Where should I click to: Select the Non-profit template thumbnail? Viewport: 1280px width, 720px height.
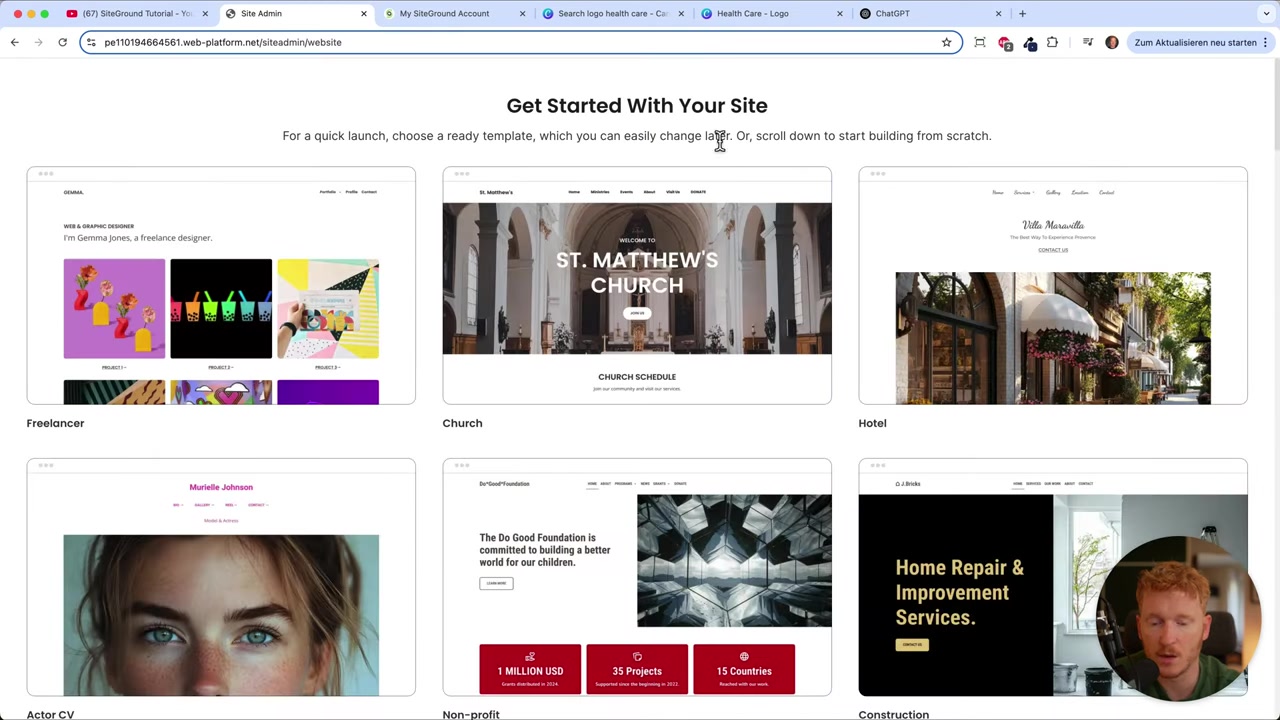637,577
